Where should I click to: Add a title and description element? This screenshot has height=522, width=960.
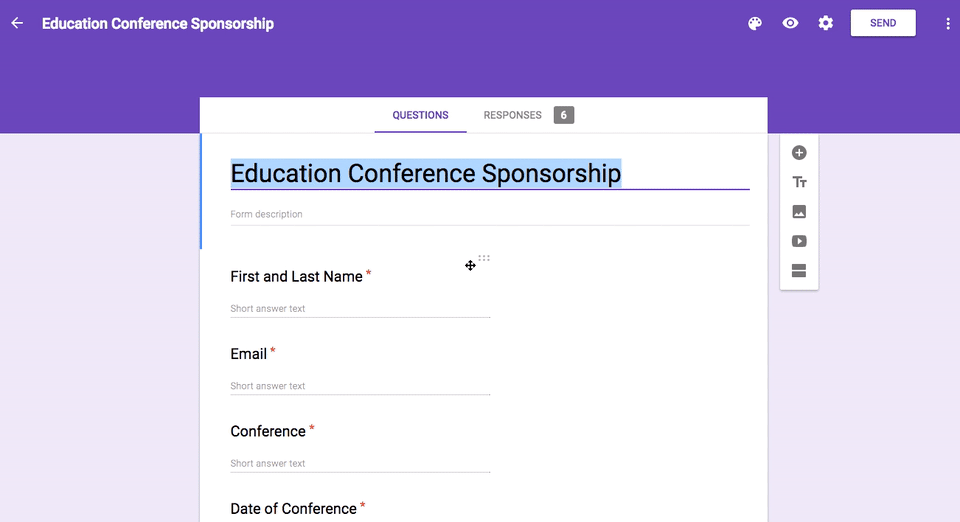(x=799, y=182)
